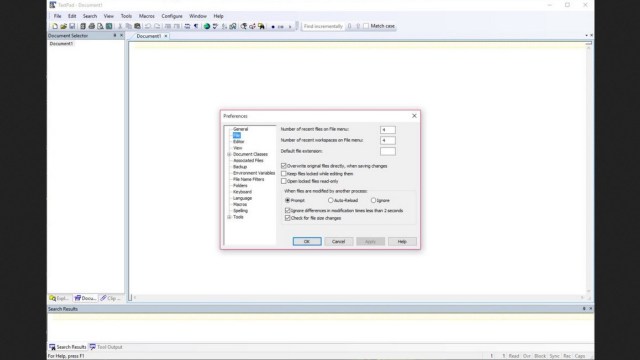Click the Default file extension field

coord(388,151)
